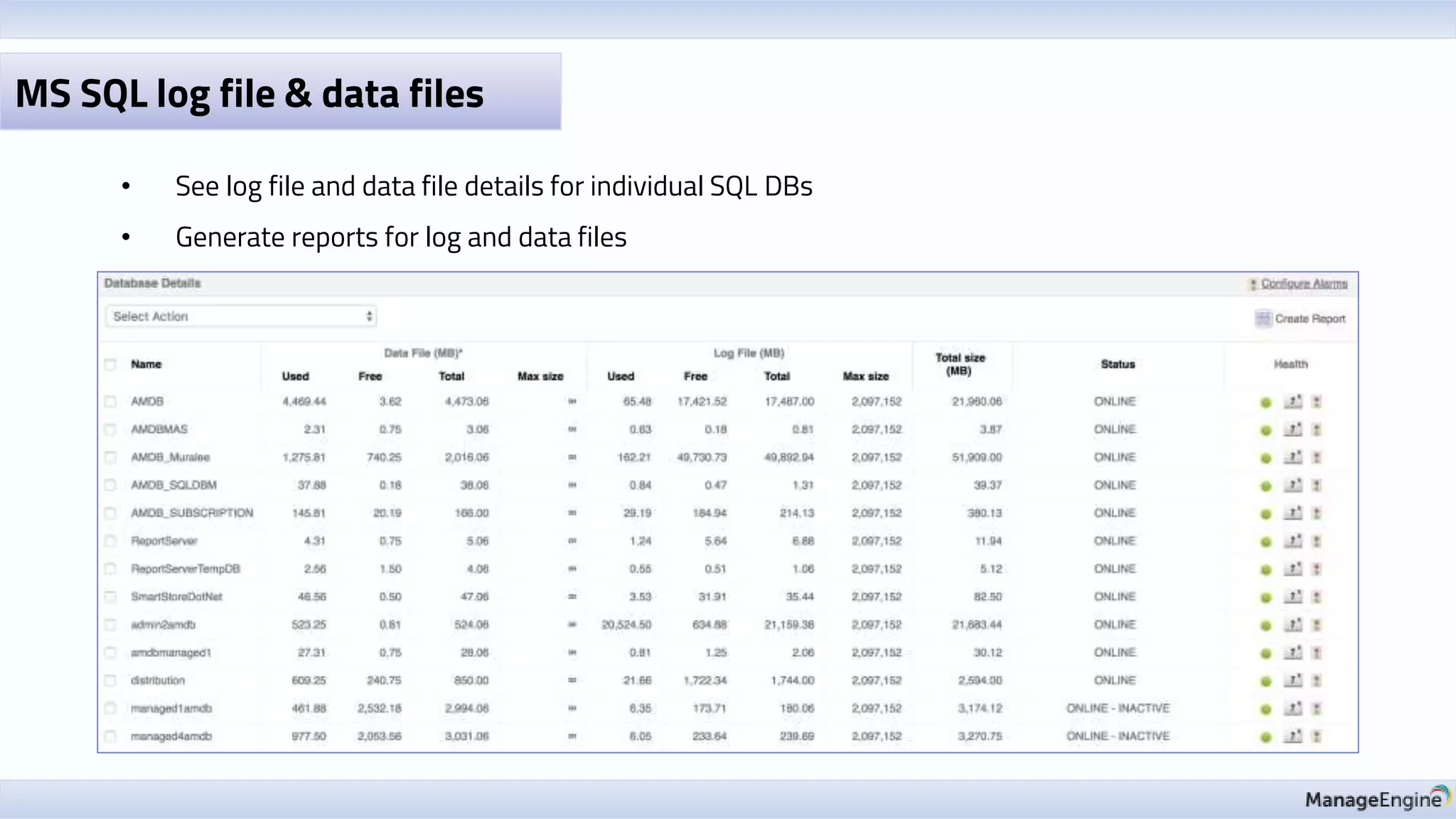Viewport: 1456px width, 819px height.
Task: Click the alarm configuration icon for distribution
Action: pyautogui.click(x=1317, y=680)
